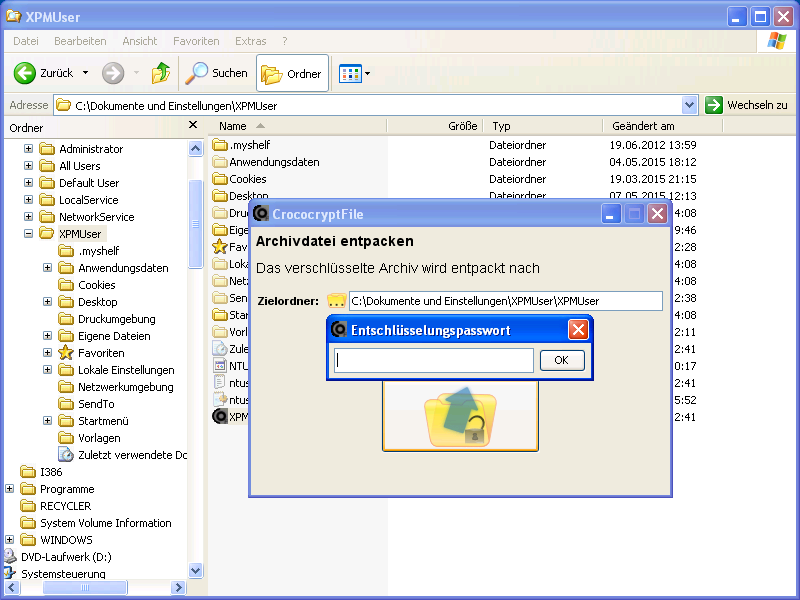Select Druckumgebung in the folder tree
The image size is (800, 600).
[x=107, y=319]
